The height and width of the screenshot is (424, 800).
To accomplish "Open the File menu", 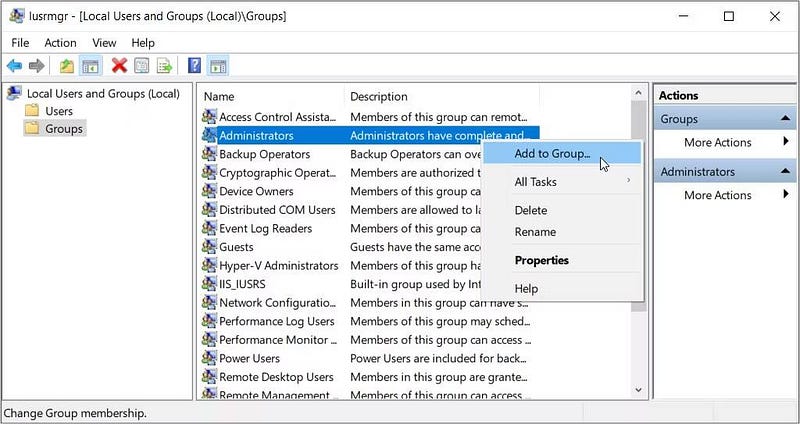I will point(20,43).
